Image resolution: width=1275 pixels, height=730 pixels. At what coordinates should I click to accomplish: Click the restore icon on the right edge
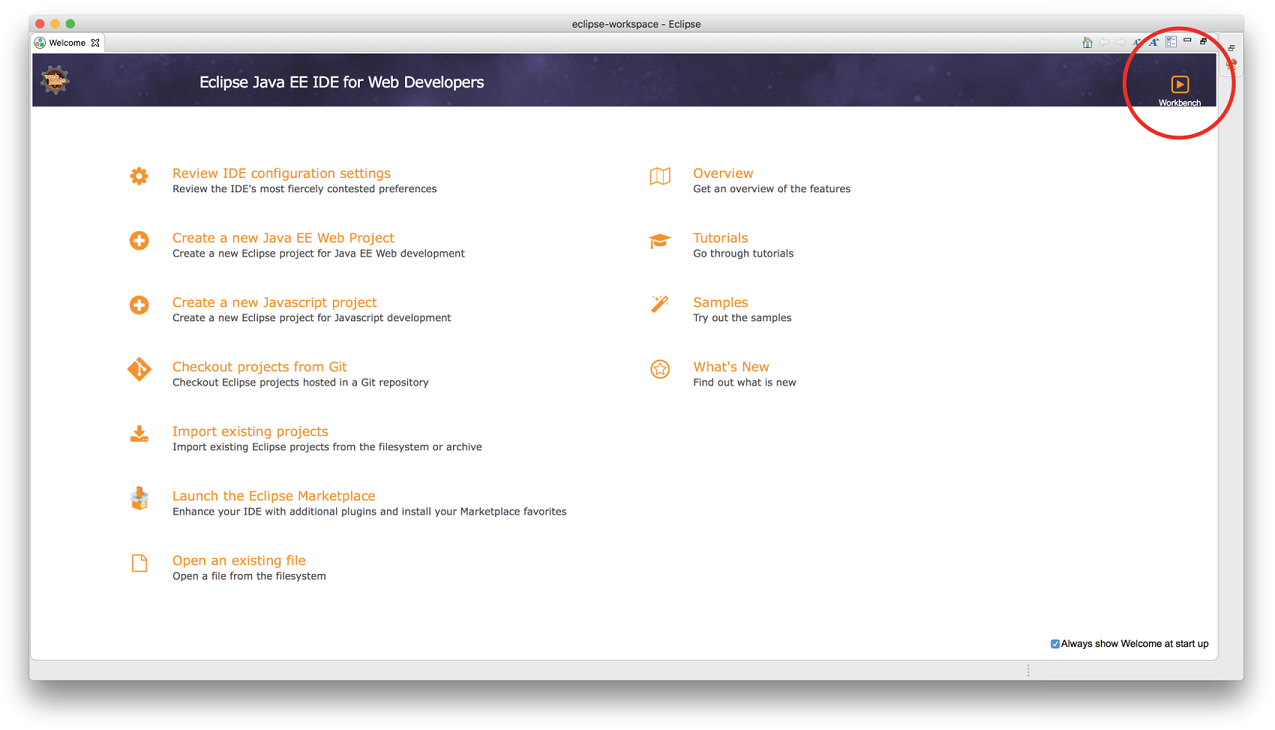coord(1231,47)
